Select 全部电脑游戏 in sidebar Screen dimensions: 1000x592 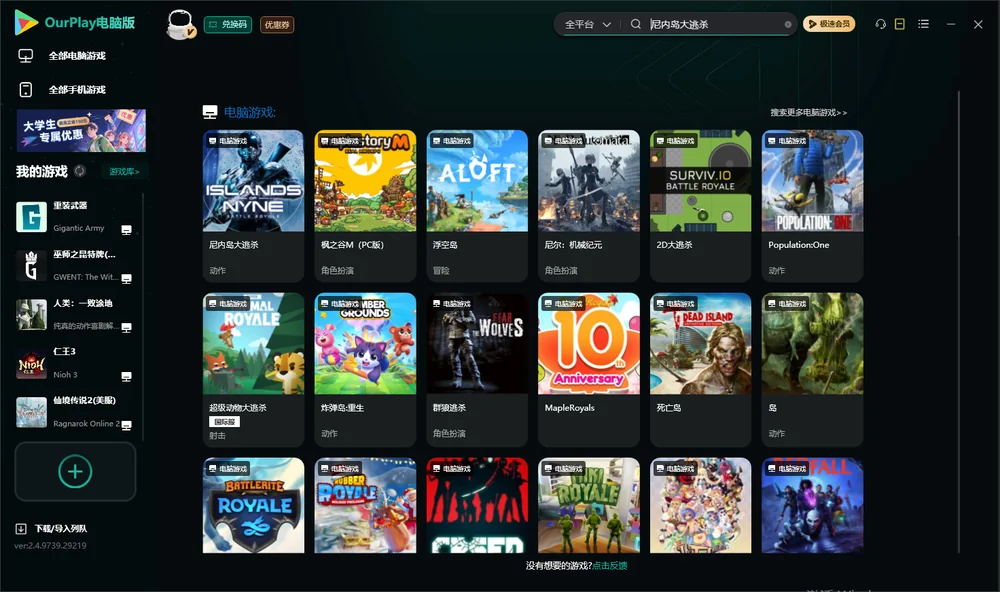(x=62, y=56)
